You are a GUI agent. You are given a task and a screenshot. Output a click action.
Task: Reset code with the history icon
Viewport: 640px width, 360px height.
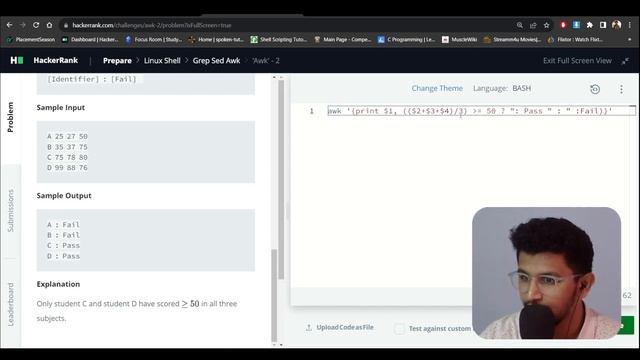(x=595, y=89)
